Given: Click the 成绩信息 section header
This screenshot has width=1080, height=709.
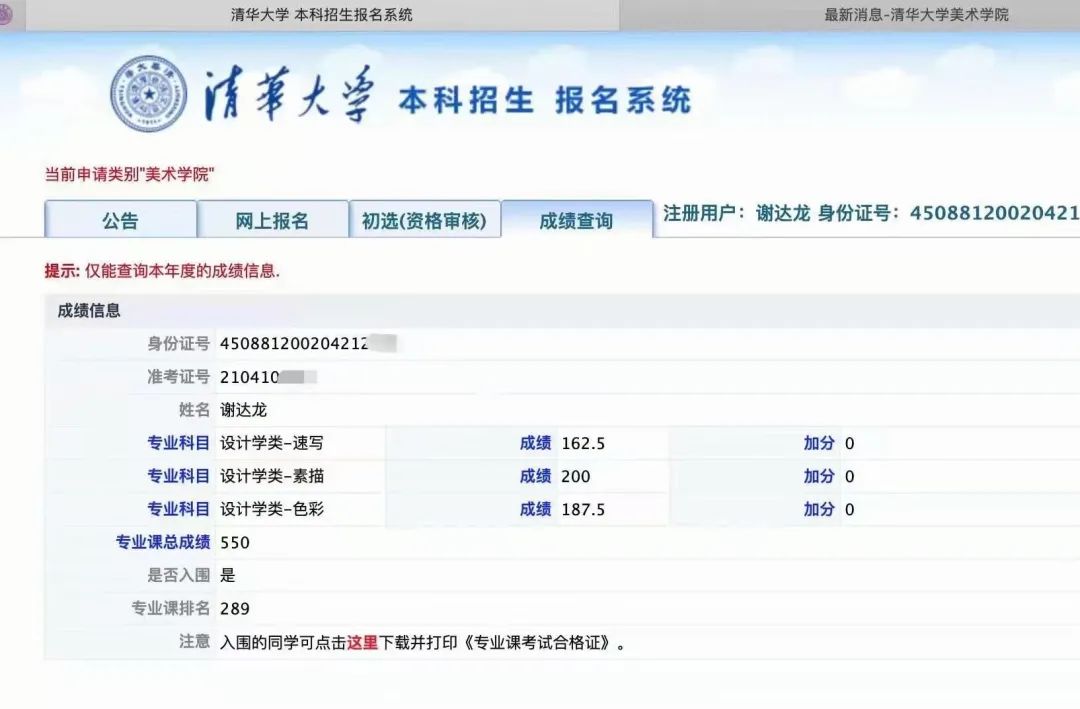Looking at the screenshot, I should pos(89,311).
